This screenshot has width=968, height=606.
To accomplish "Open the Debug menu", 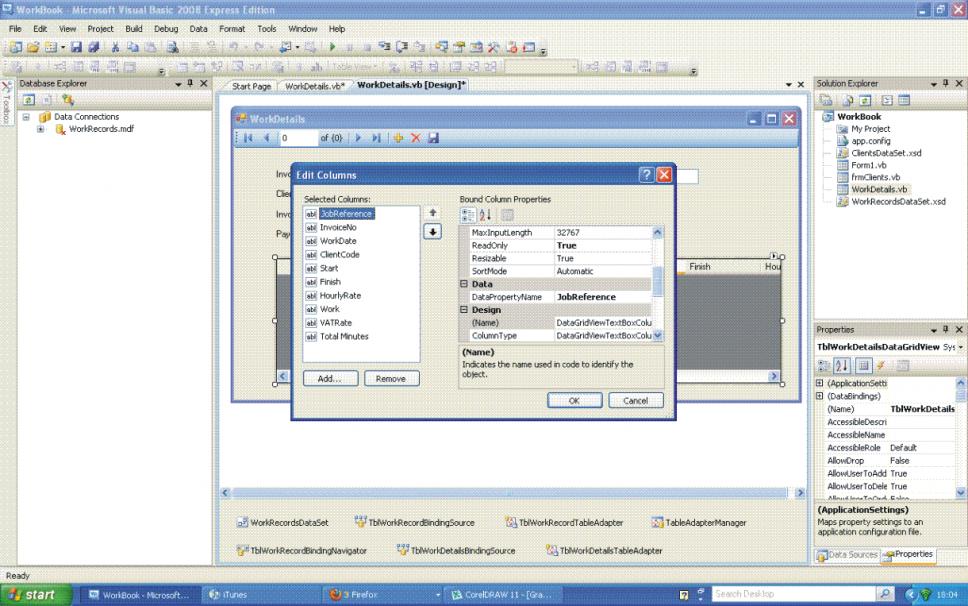I will (166, 28).
